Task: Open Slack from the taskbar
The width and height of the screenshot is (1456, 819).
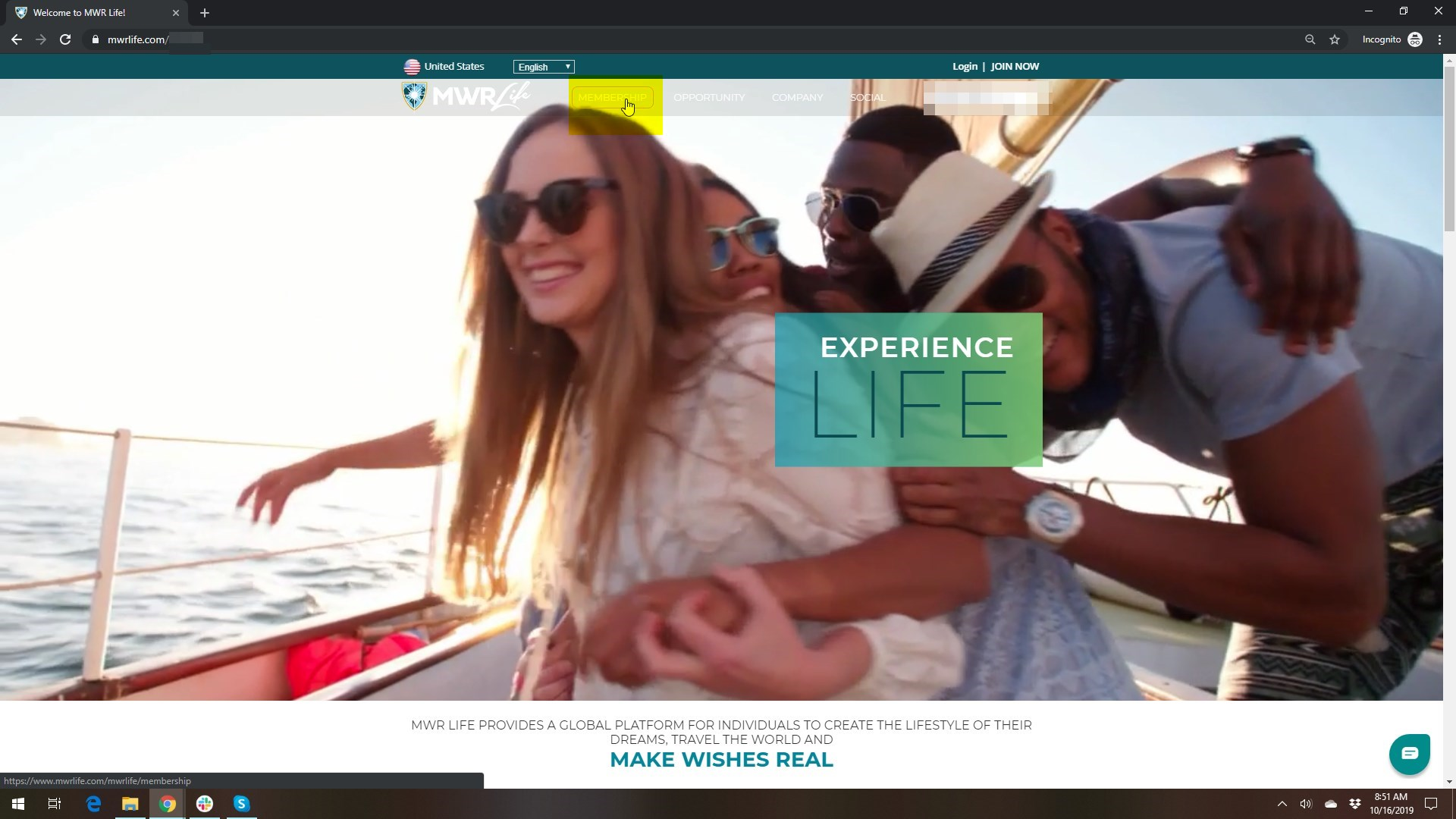Action: tap(204, 804)
